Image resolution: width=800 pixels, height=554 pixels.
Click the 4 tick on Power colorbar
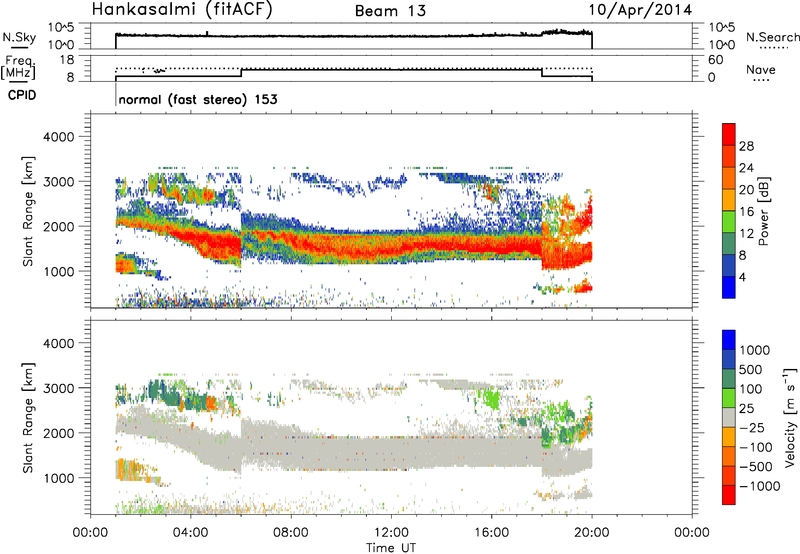742,278
